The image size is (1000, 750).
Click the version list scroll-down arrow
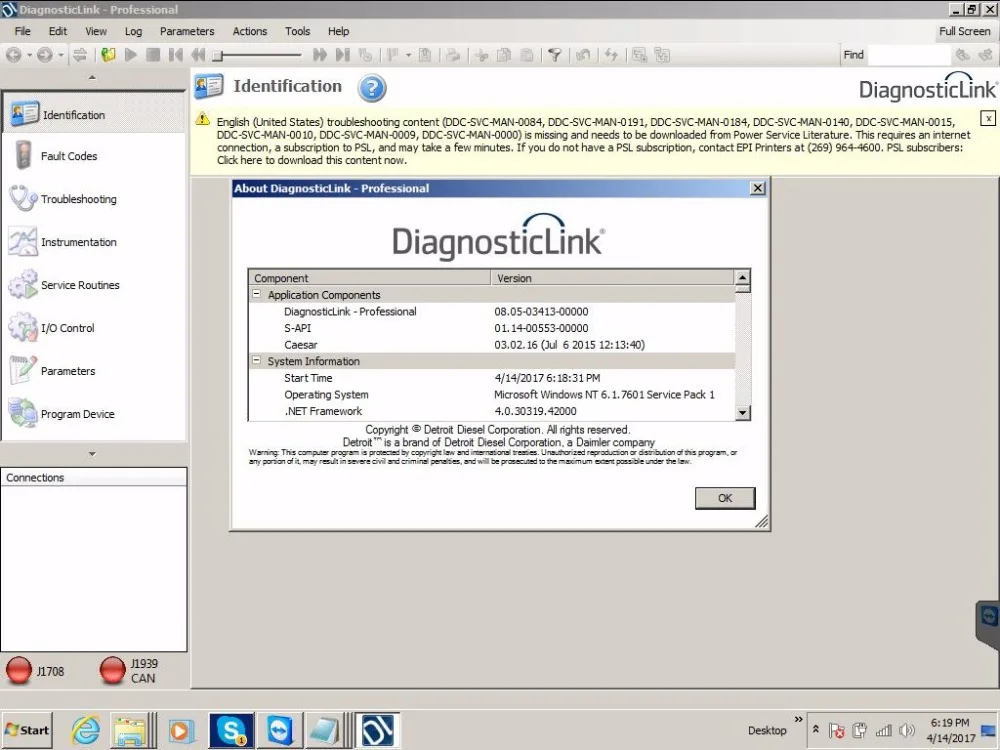click(x=742, y=413)
